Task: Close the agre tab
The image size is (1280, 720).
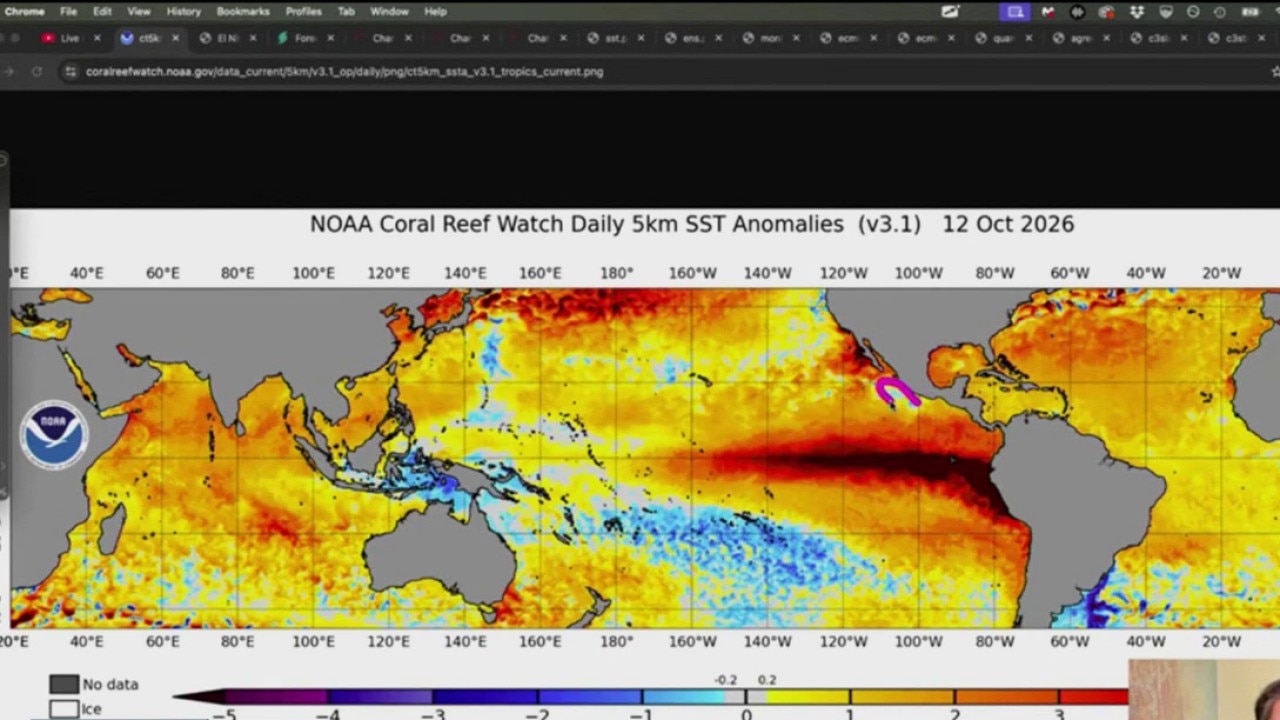Action: (x=1107, y=38)
